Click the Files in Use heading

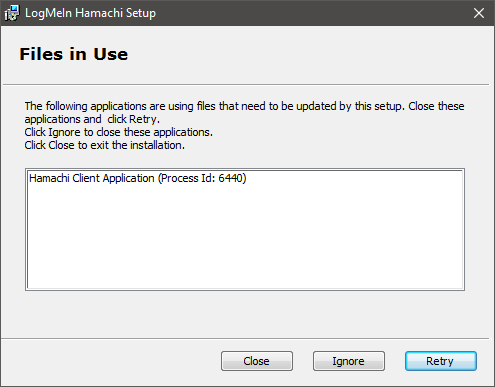pos(74,54)
